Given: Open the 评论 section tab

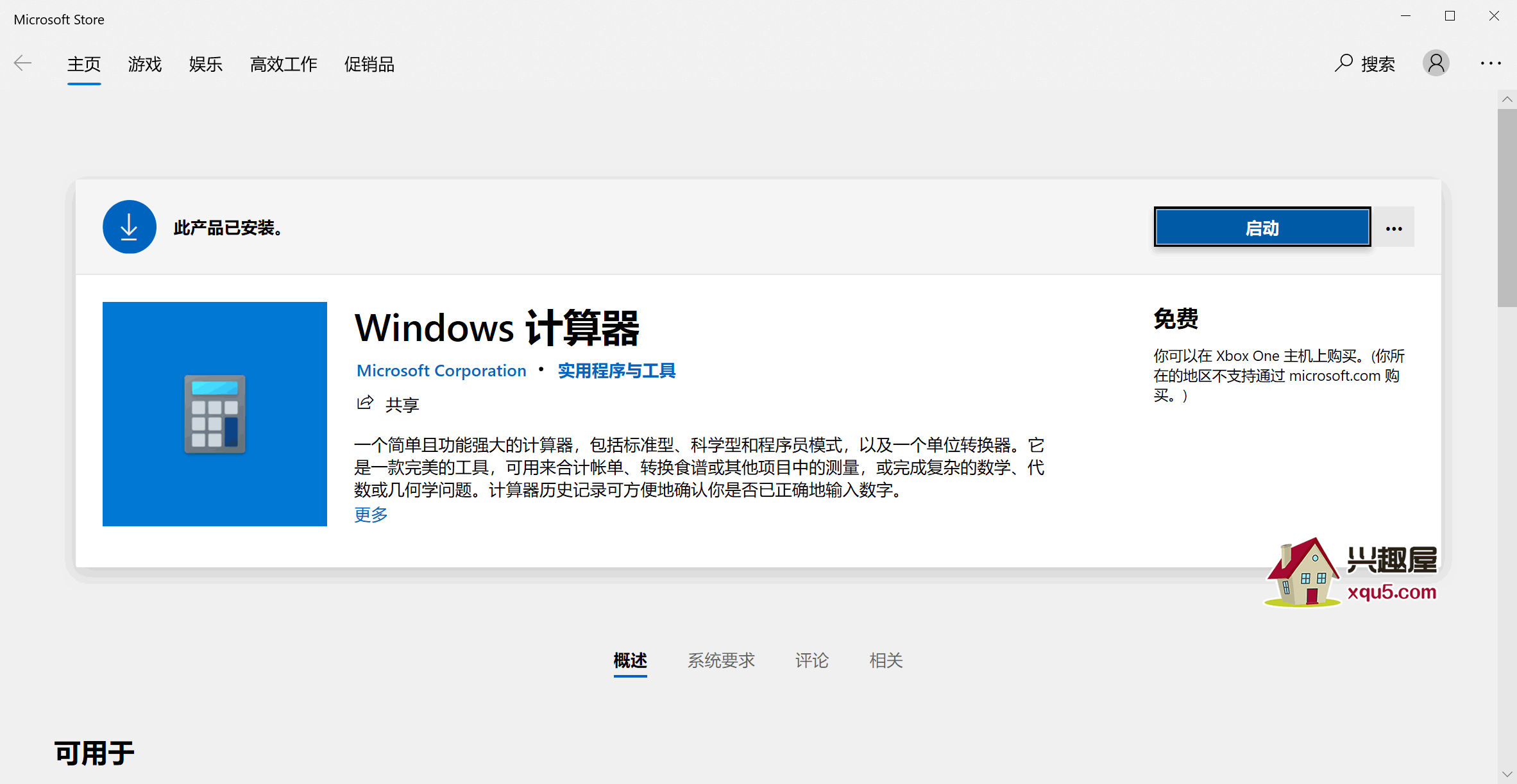Looking at the screenshot, I should pyautogui.click(x=812, y=660).
